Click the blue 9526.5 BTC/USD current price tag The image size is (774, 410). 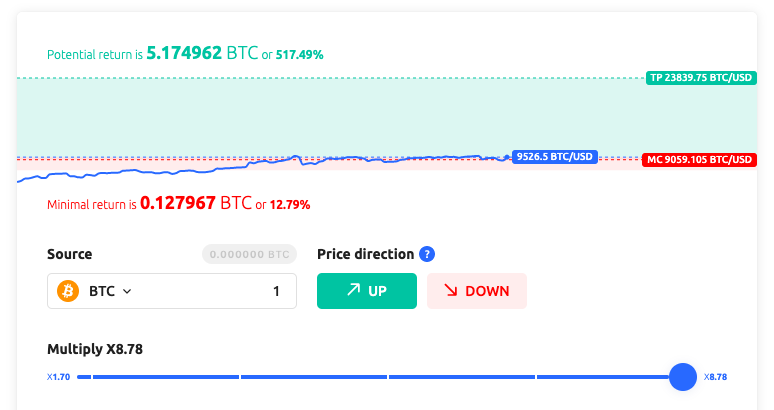point(554,156)
